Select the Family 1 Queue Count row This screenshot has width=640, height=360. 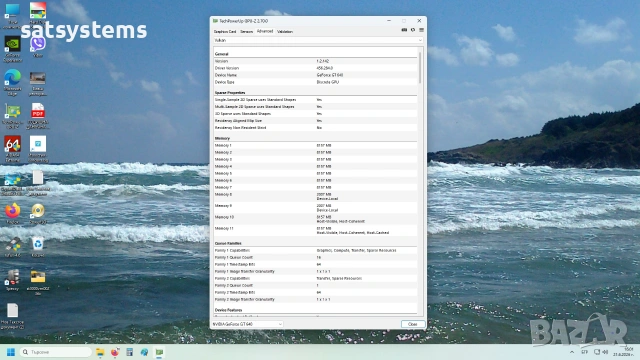click(x=316, y=258)
